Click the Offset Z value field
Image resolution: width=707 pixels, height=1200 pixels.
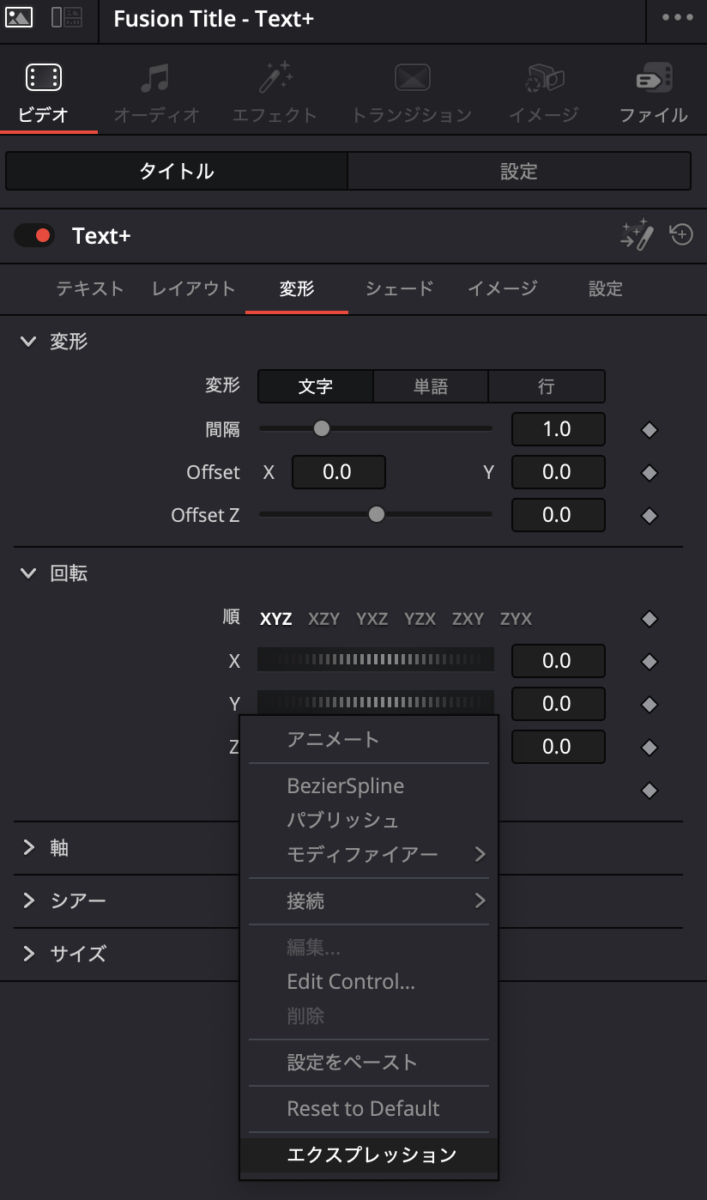click(558, 515)
